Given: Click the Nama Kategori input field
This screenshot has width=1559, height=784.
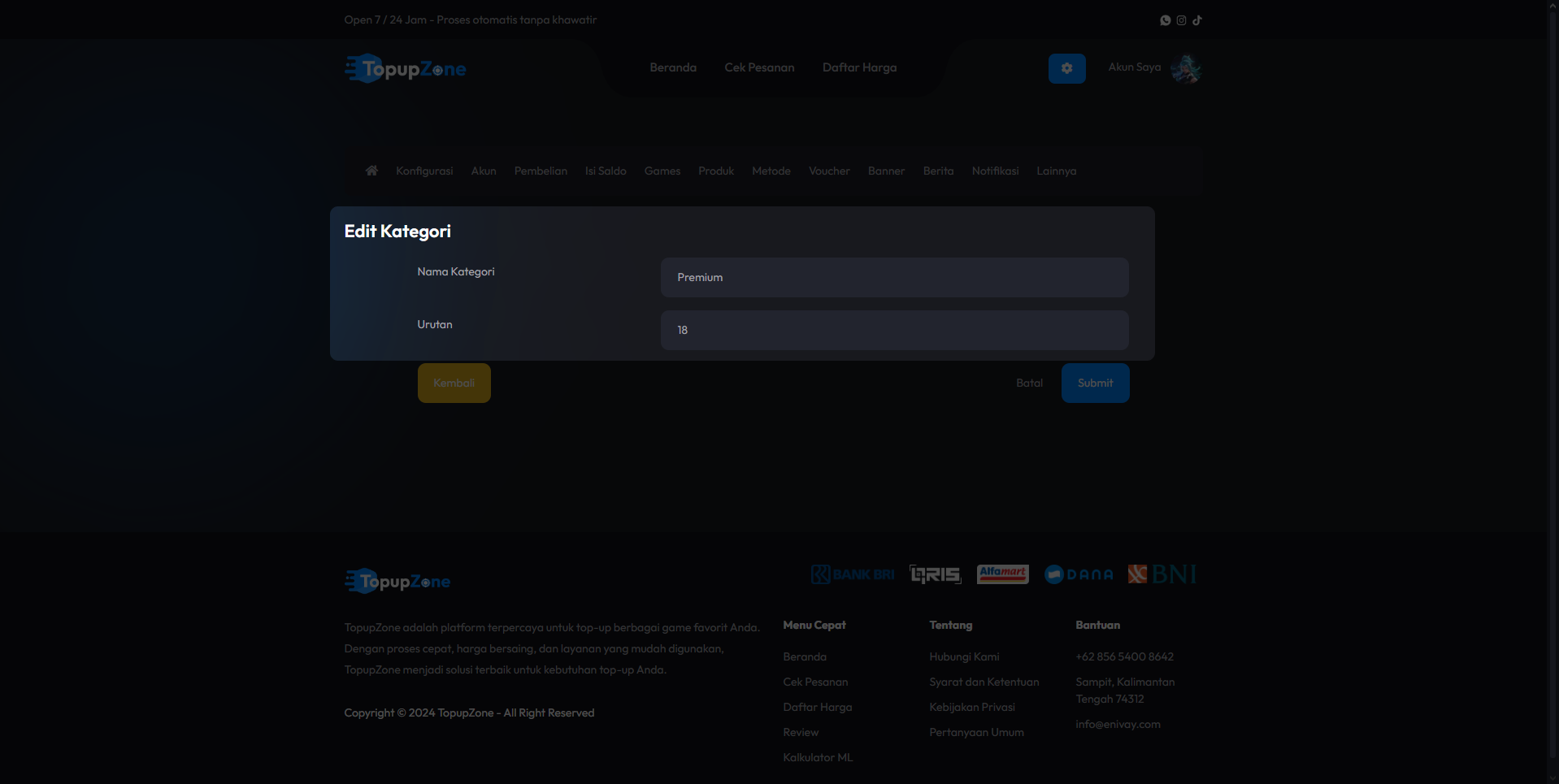Looking at the screenshot, I should pos(894,277).
